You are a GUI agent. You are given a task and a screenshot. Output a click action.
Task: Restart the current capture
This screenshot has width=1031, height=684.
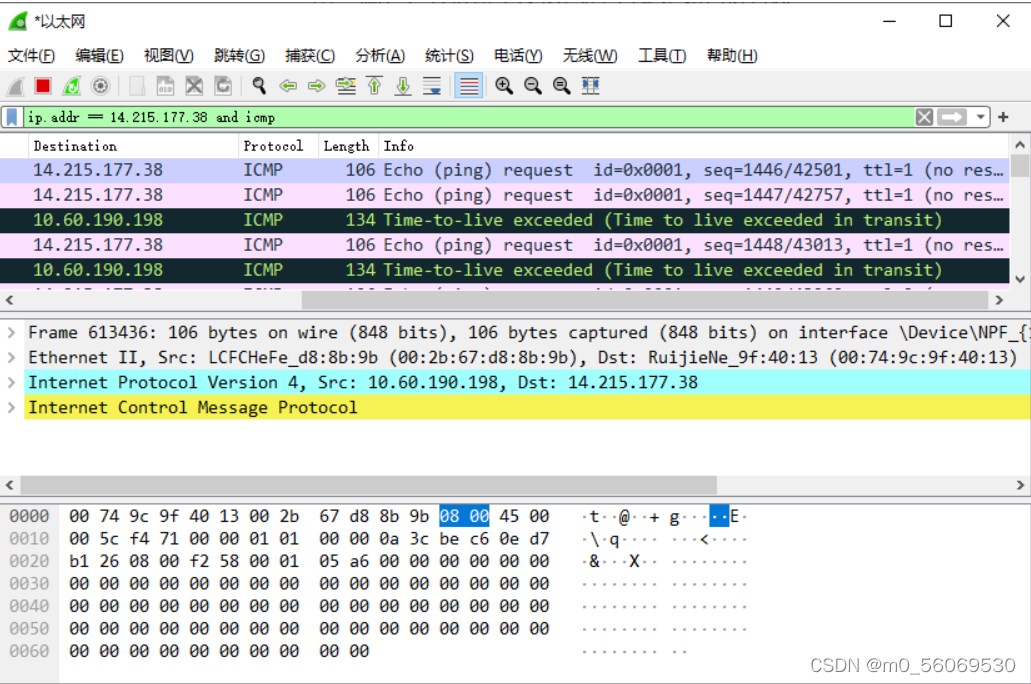pyautogui.click(x=72, y=86)
